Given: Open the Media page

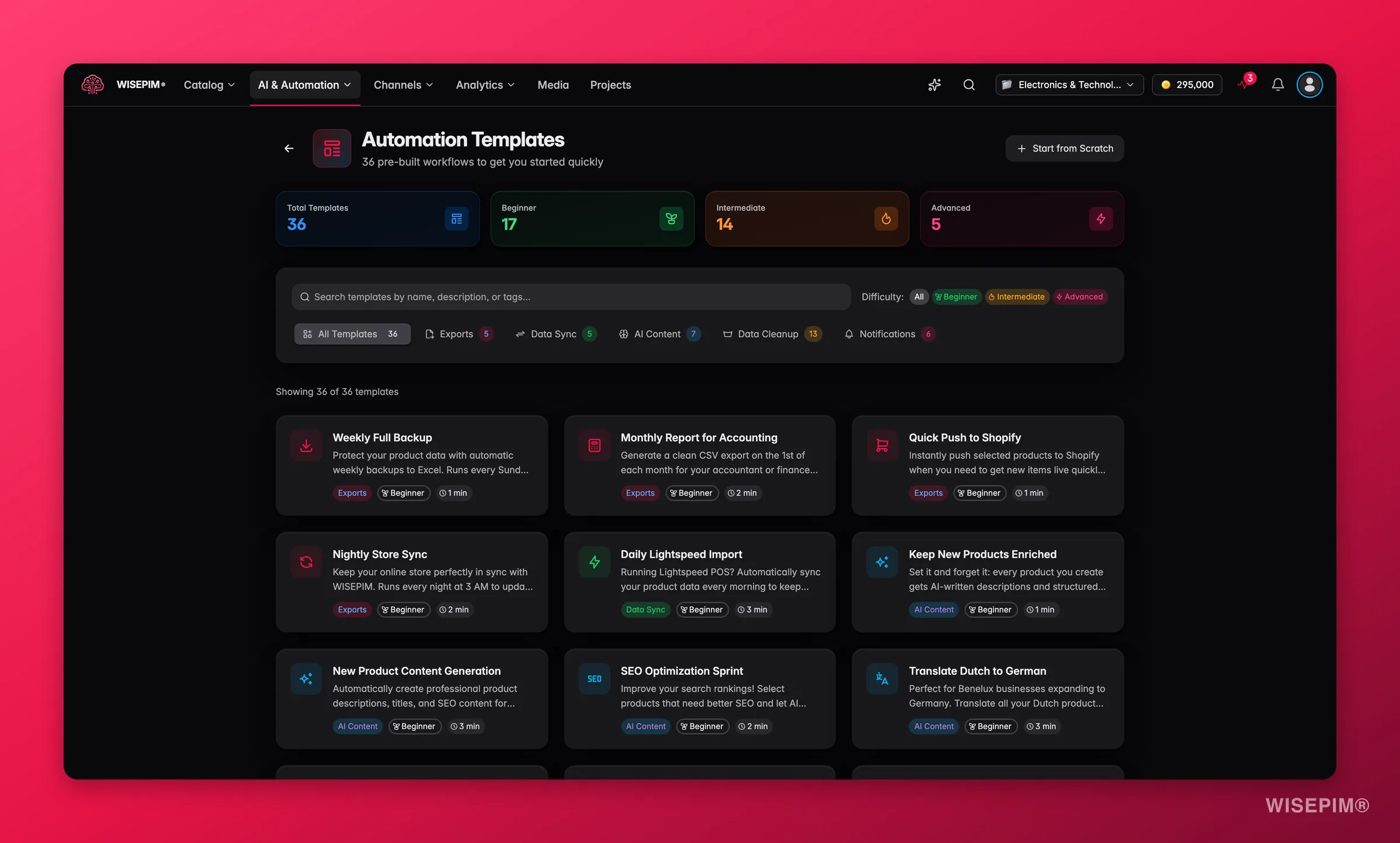Looking at the screenshot, I should (x=553, y=85).
